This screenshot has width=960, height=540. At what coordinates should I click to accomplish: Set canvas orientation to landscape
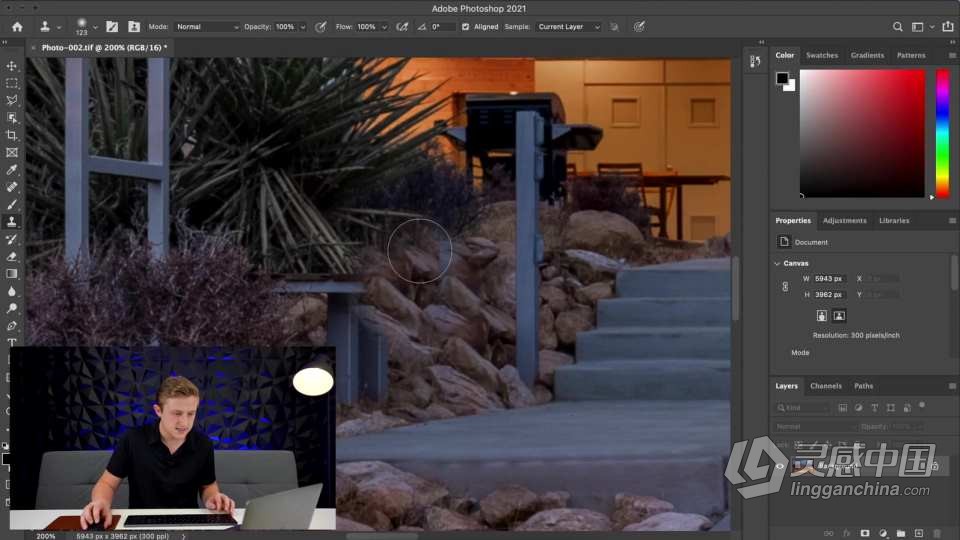[x=839, y=316]
